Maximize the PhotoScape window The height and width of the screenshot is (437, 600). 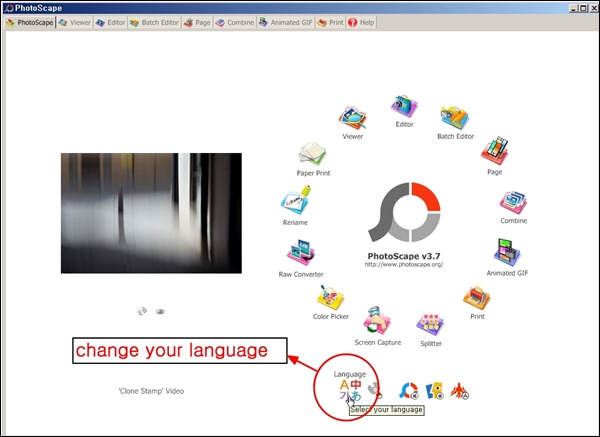click(582, 8)
